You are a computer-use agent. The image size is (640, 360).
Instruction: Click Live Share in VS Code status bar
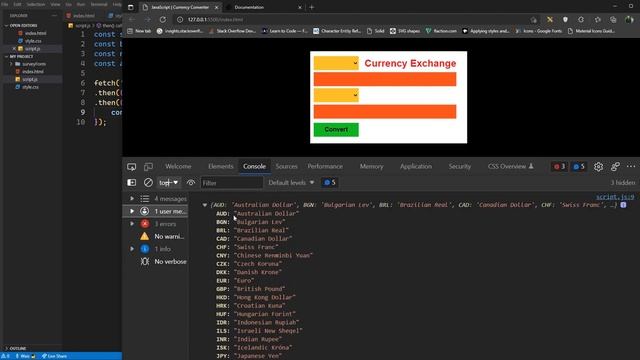tap(54, 356)
